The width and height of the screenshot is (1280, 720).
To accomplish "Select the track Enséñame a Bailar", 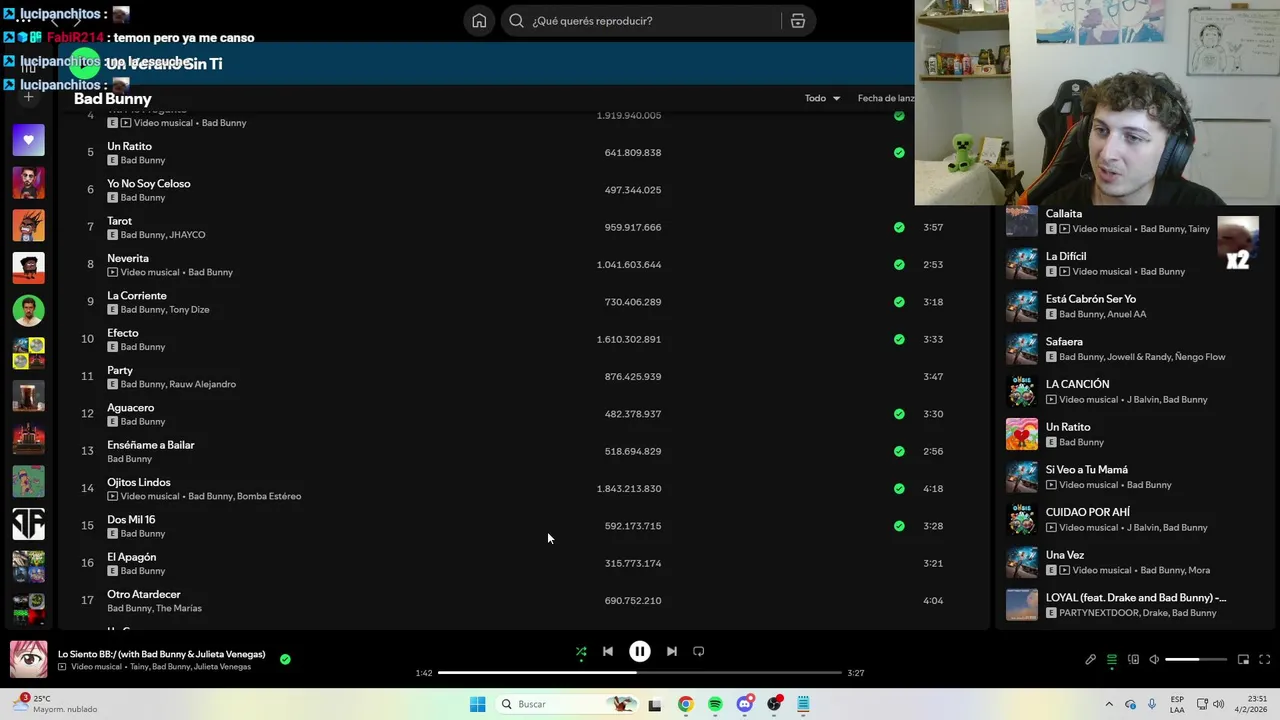I will (x=151, y=445).
